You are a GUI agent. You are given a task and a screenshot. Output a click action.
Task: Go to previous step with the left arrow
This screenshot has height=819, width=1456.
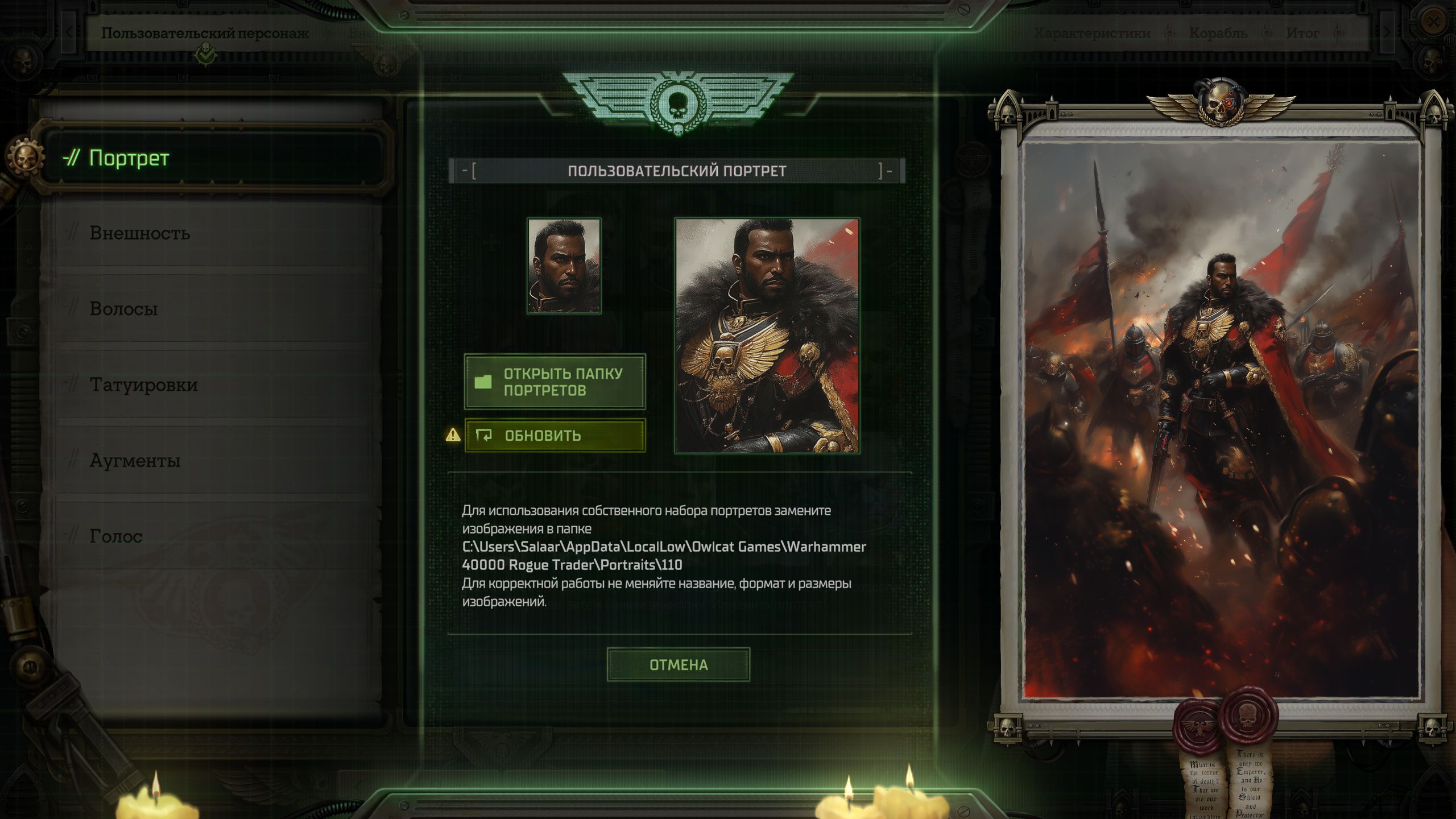tap(69, 32)
